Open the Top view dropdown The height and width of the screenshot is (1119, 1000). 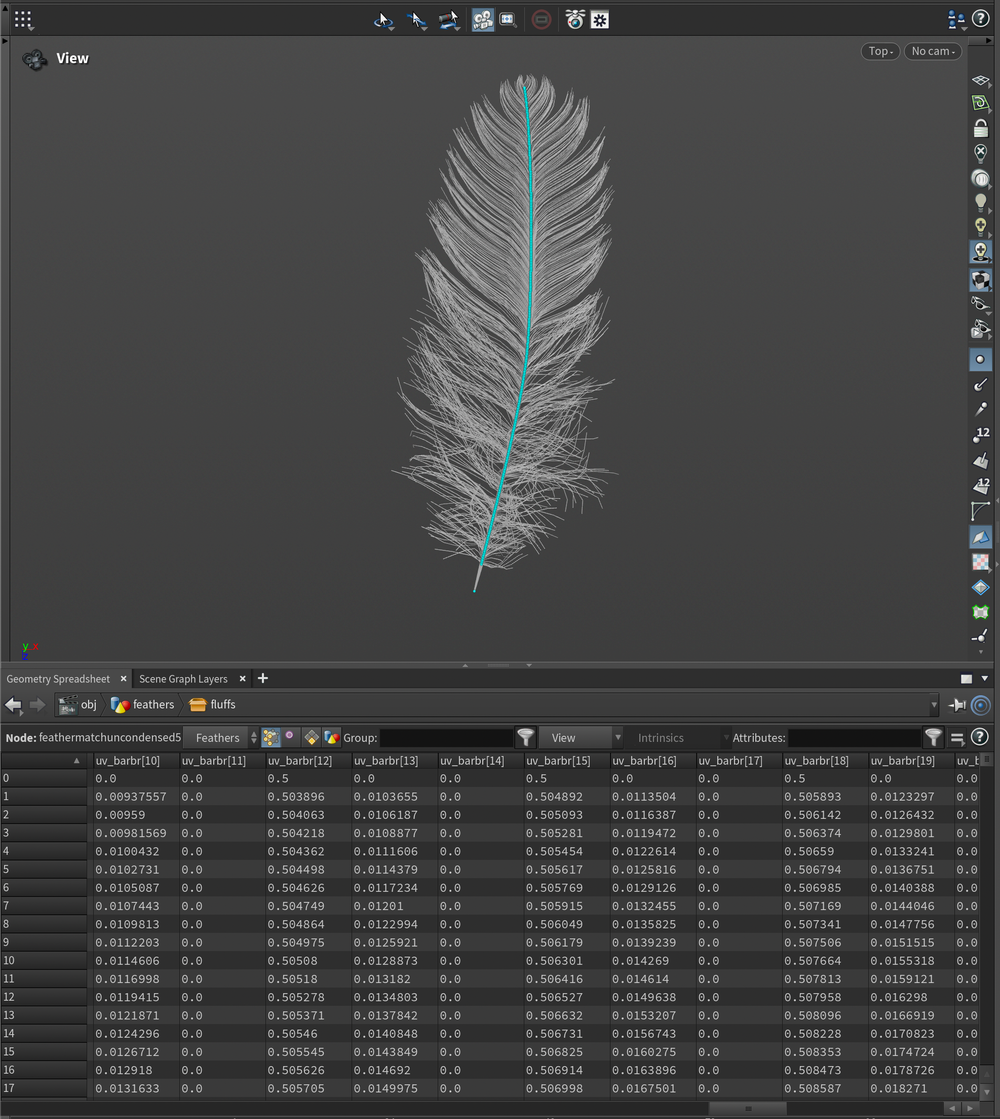(879, 51)
